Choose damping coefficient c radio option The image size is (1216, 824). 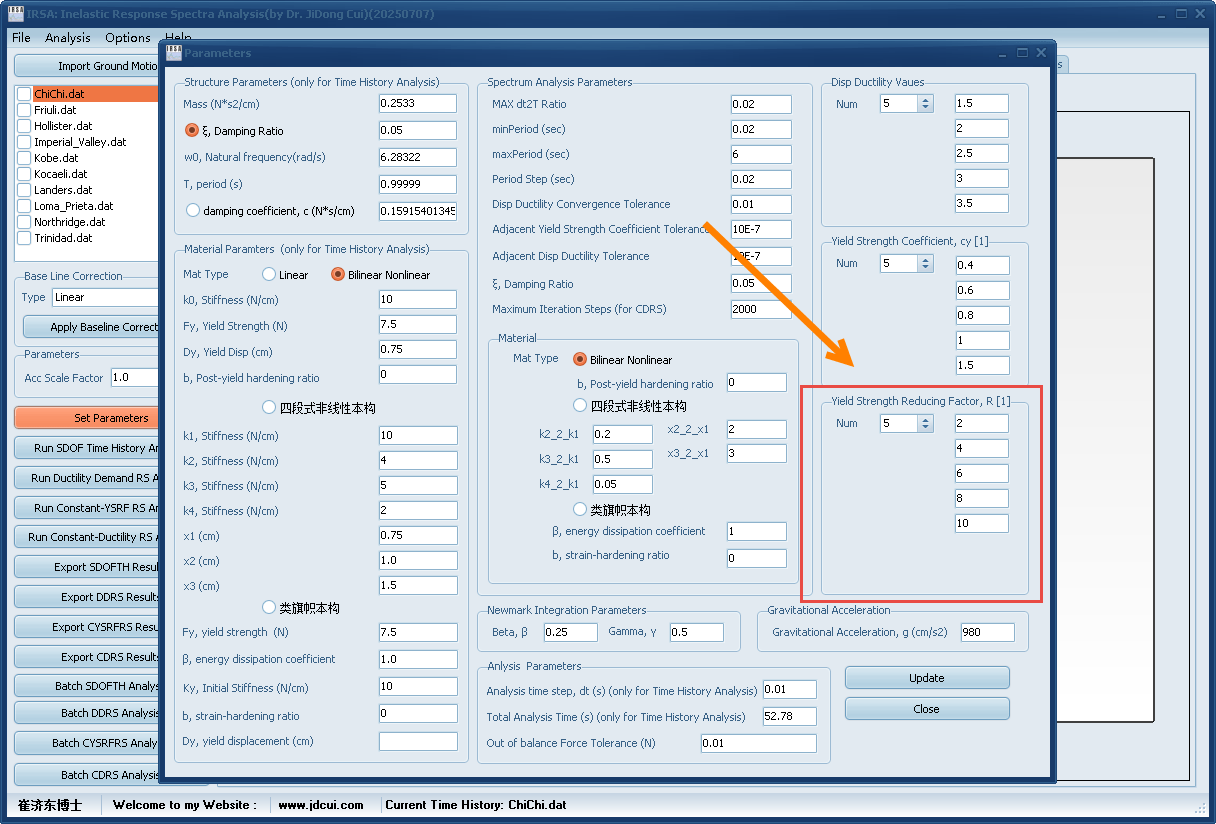coord(193,210)
